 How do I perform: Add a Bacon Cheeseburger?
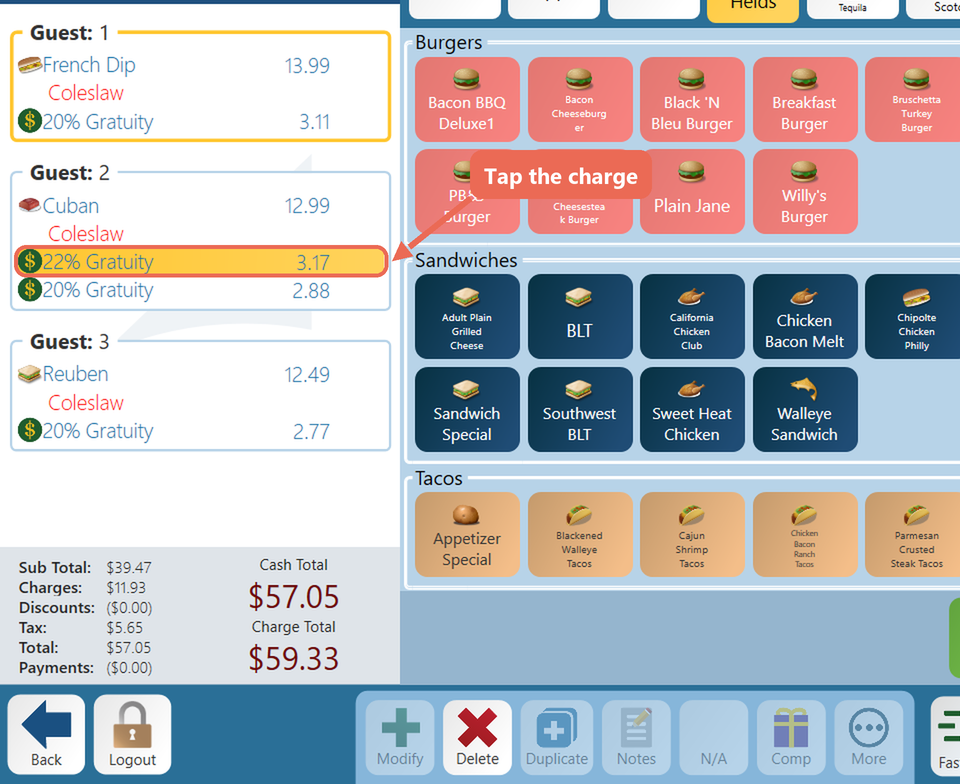click(x=579, y=100)
